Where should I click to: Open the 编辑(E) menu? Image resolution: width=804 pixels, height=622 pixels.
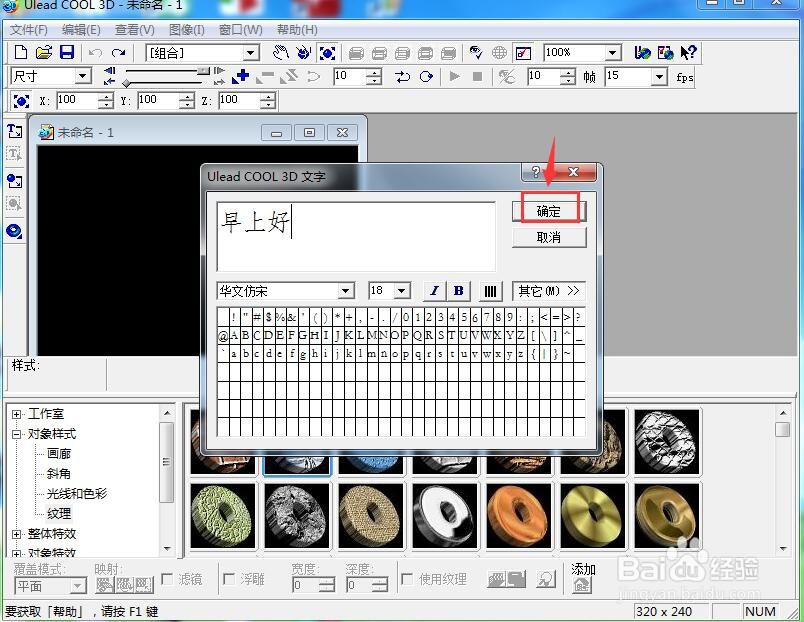[x=81, y=30]
